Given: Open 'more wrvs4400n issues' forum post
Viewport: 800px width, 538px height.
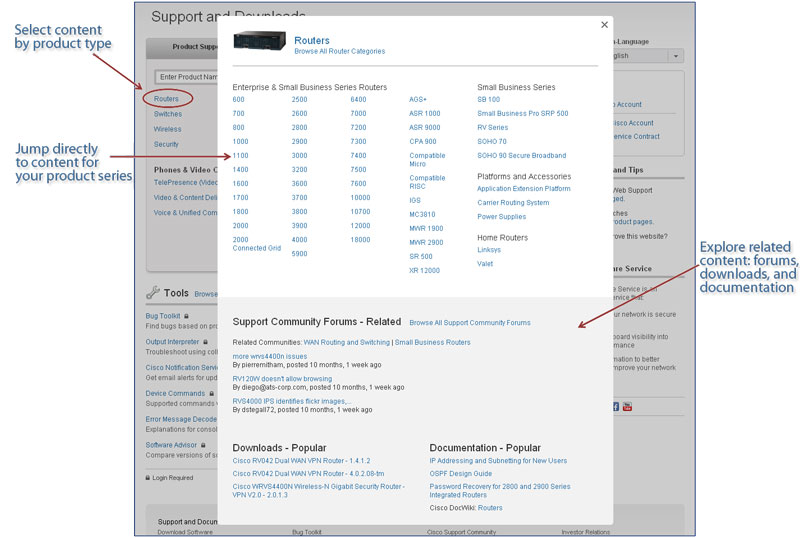Looking at the screenshot, I should pyautogui.click(x=270, y=357).
